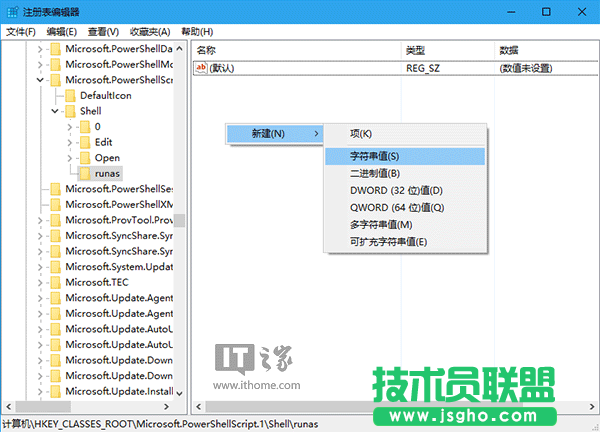Click the Registry Editor title bar icon
Viewport: 600px width, 432px height.
pos(12,12)
